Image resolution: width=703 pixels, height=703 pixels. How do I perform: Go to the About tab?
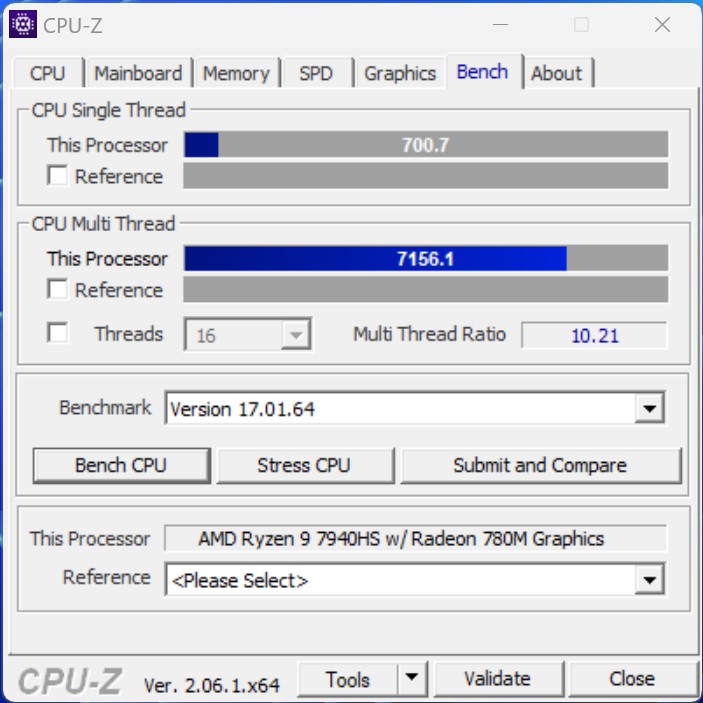[557, 73]
